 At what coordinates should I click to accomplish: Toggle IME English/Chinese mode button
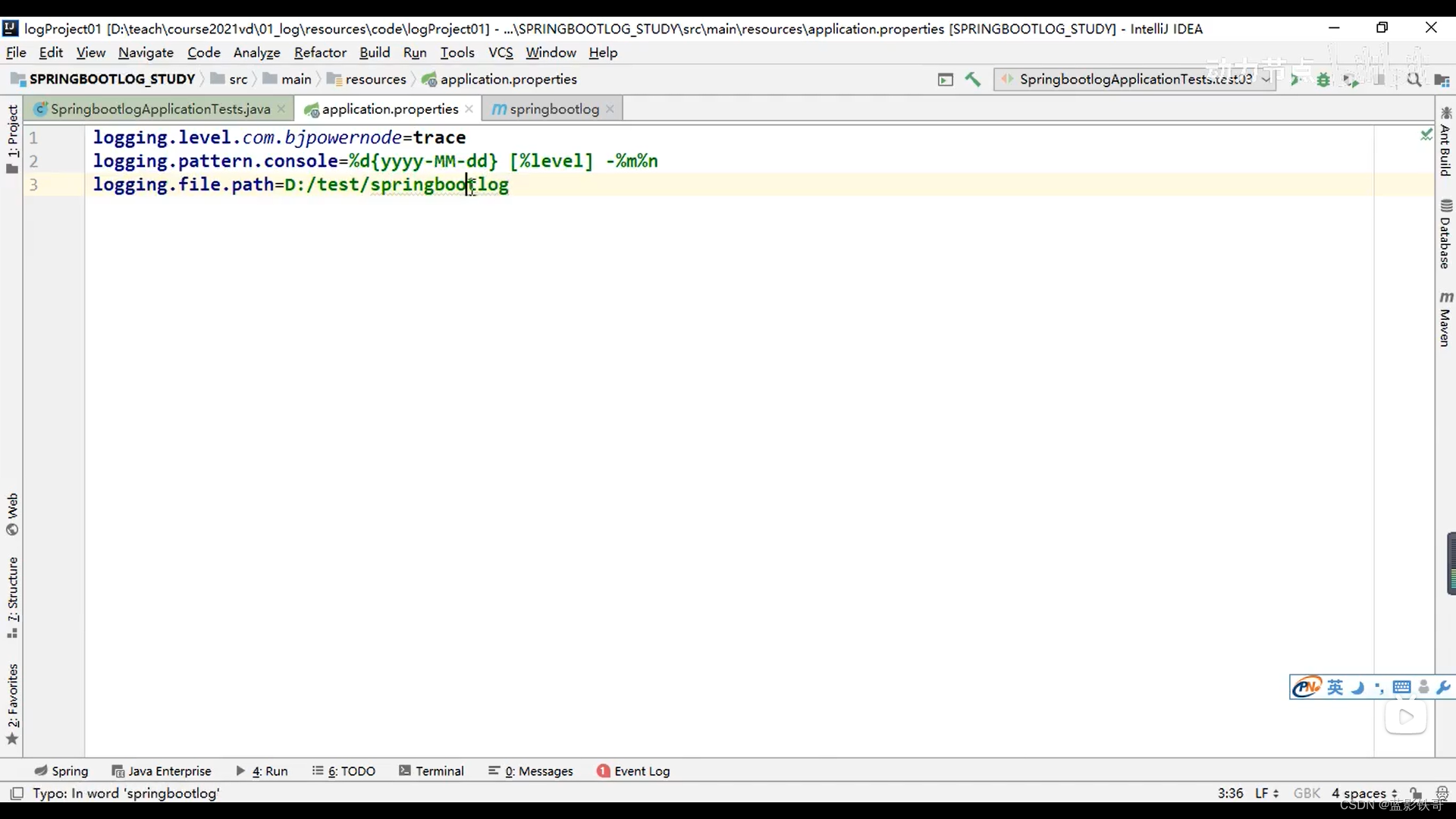click(x=1335, y=687)
